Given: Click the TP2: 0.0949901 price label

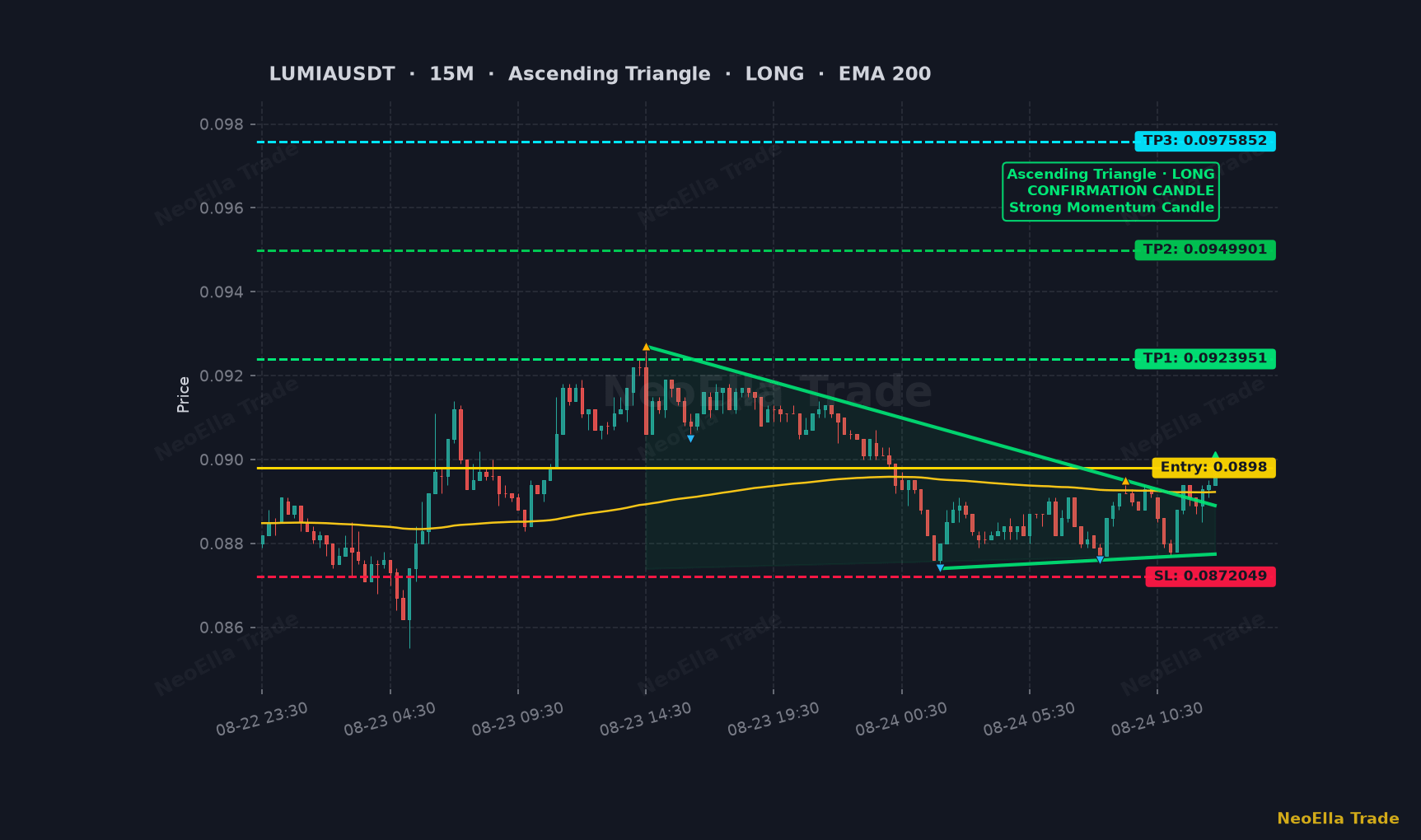Looking at the screenshot, I should pos(1205,250).
